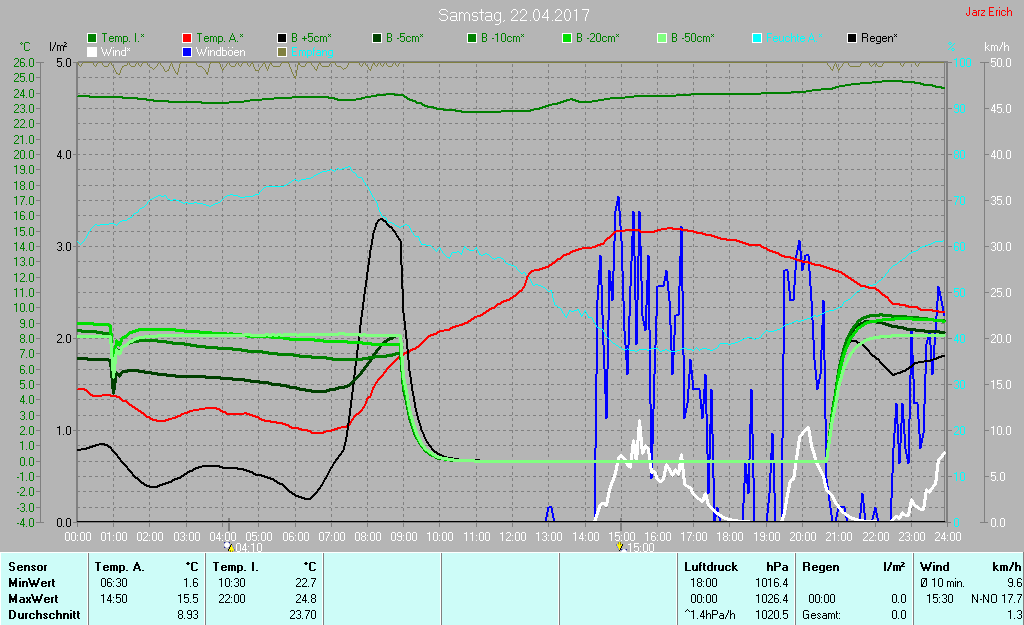Click the 'l/m²' rain axis unit label

[59, 47]
